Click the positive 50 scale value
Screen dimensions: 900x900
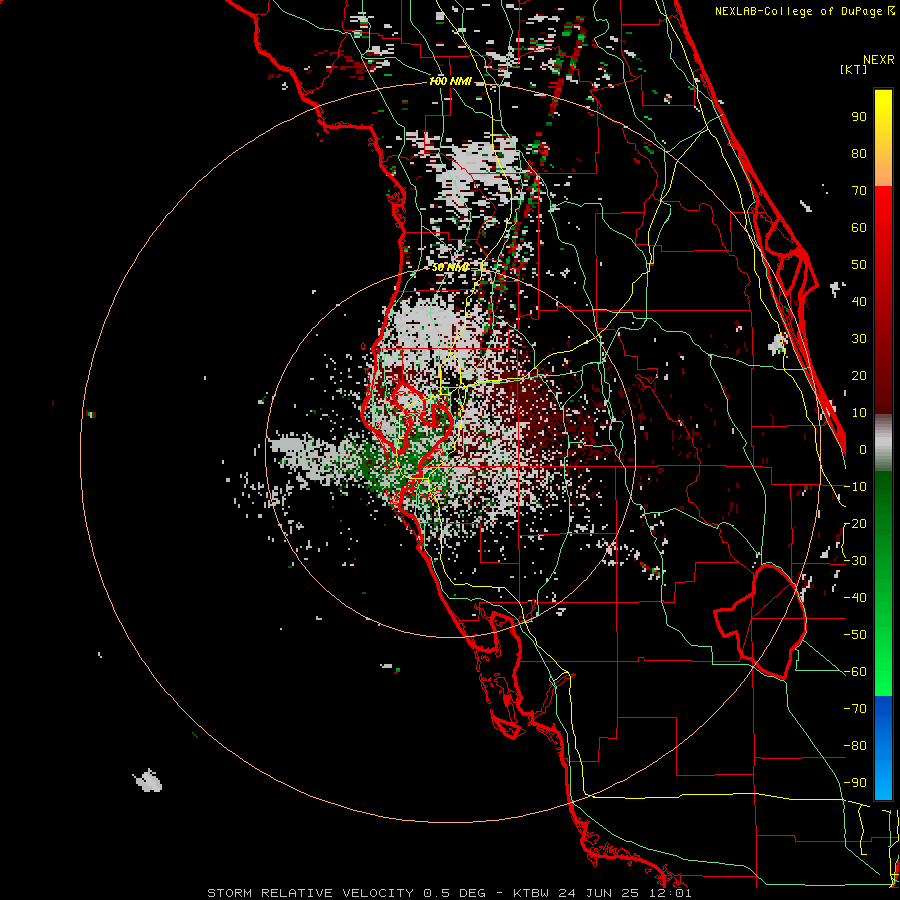tap(859, 265)
